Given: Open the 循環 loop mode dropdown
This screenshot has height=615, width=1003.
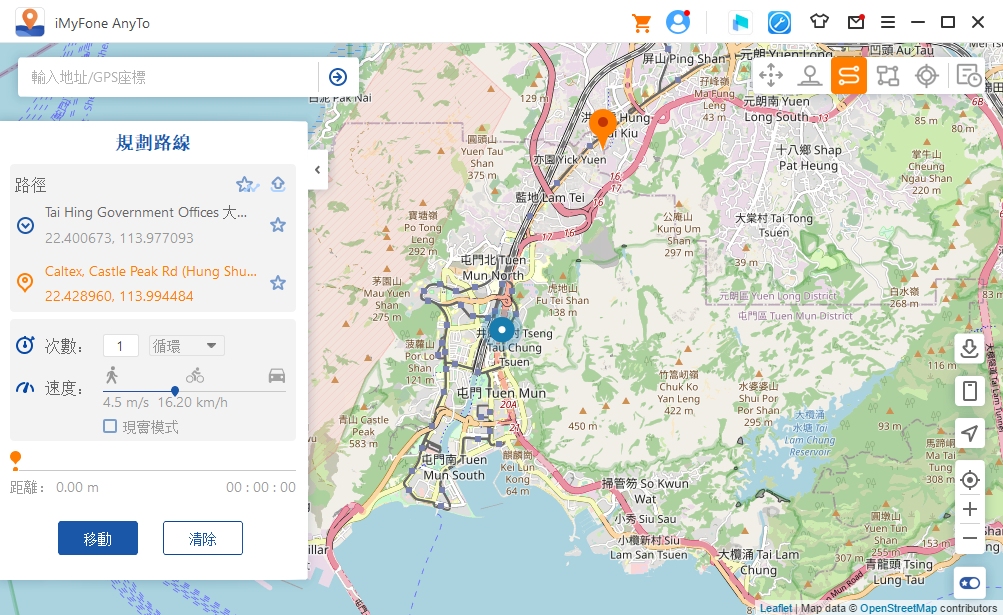Looking at the screenshot, I should pyautogui.click(x=187, y=346).
